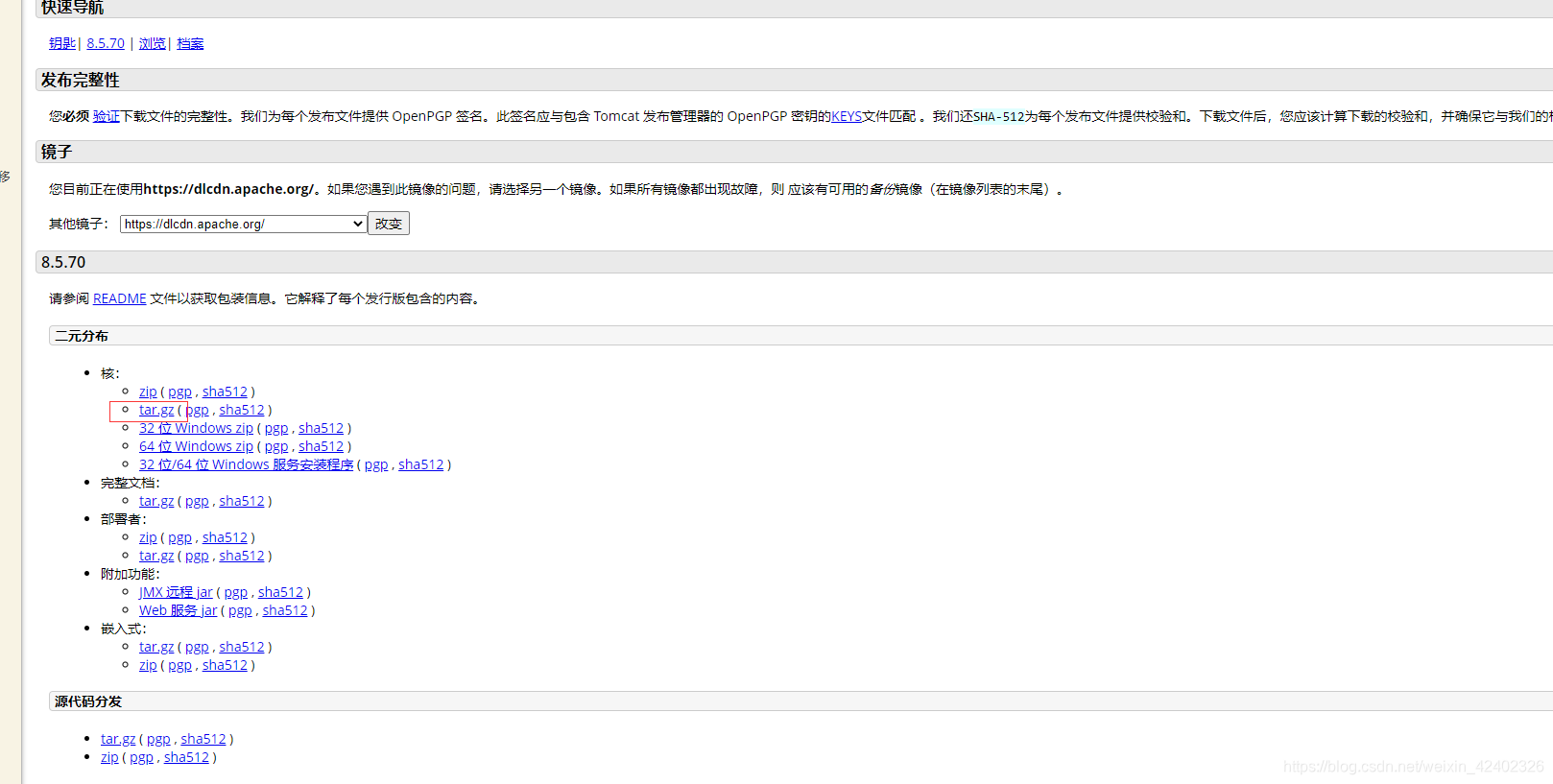This screenshot has width=1553, height=784.
Task: Open the pgp signature for core zip
Action: [179, 392]
